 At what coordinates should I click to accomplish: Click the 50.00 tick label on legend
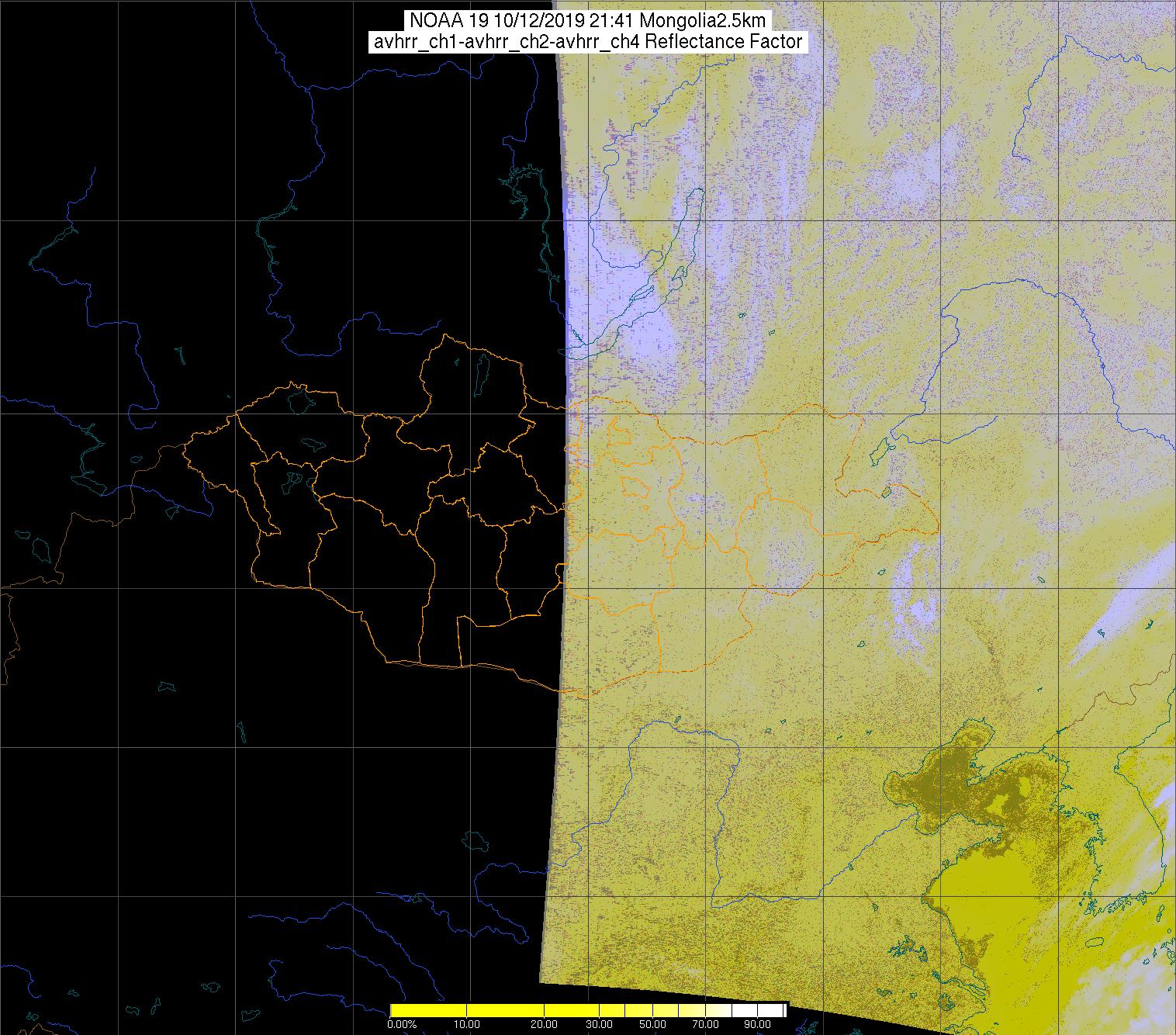coord(652,1025)
